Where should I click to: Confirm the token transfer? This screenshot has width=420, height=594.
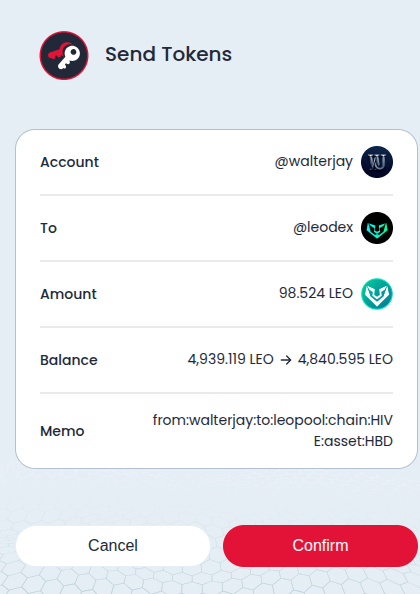pos(320,546)
